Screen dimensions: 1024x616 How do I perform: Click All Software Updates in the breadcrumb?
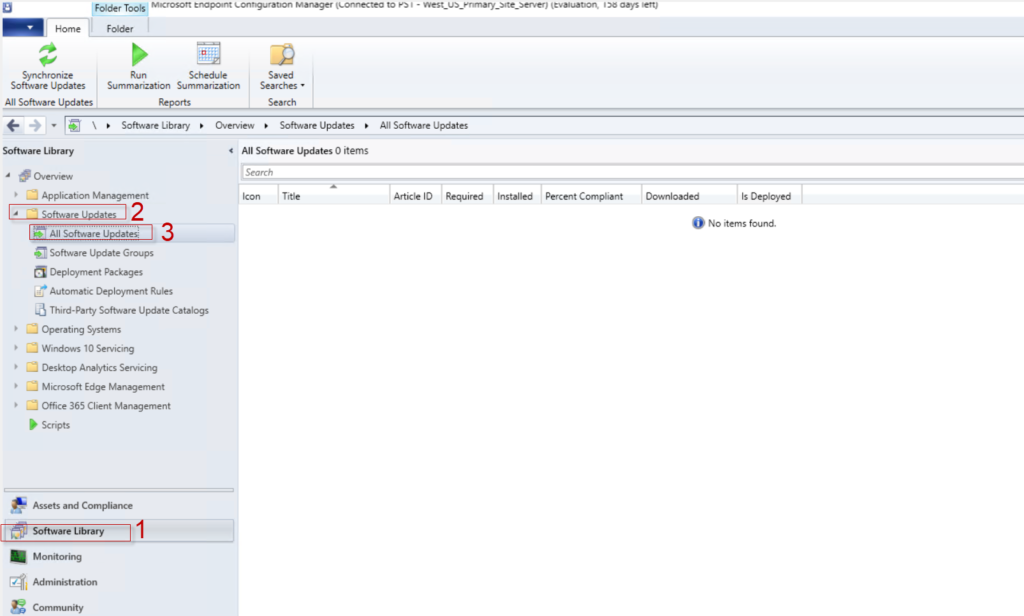click(424, 125)
